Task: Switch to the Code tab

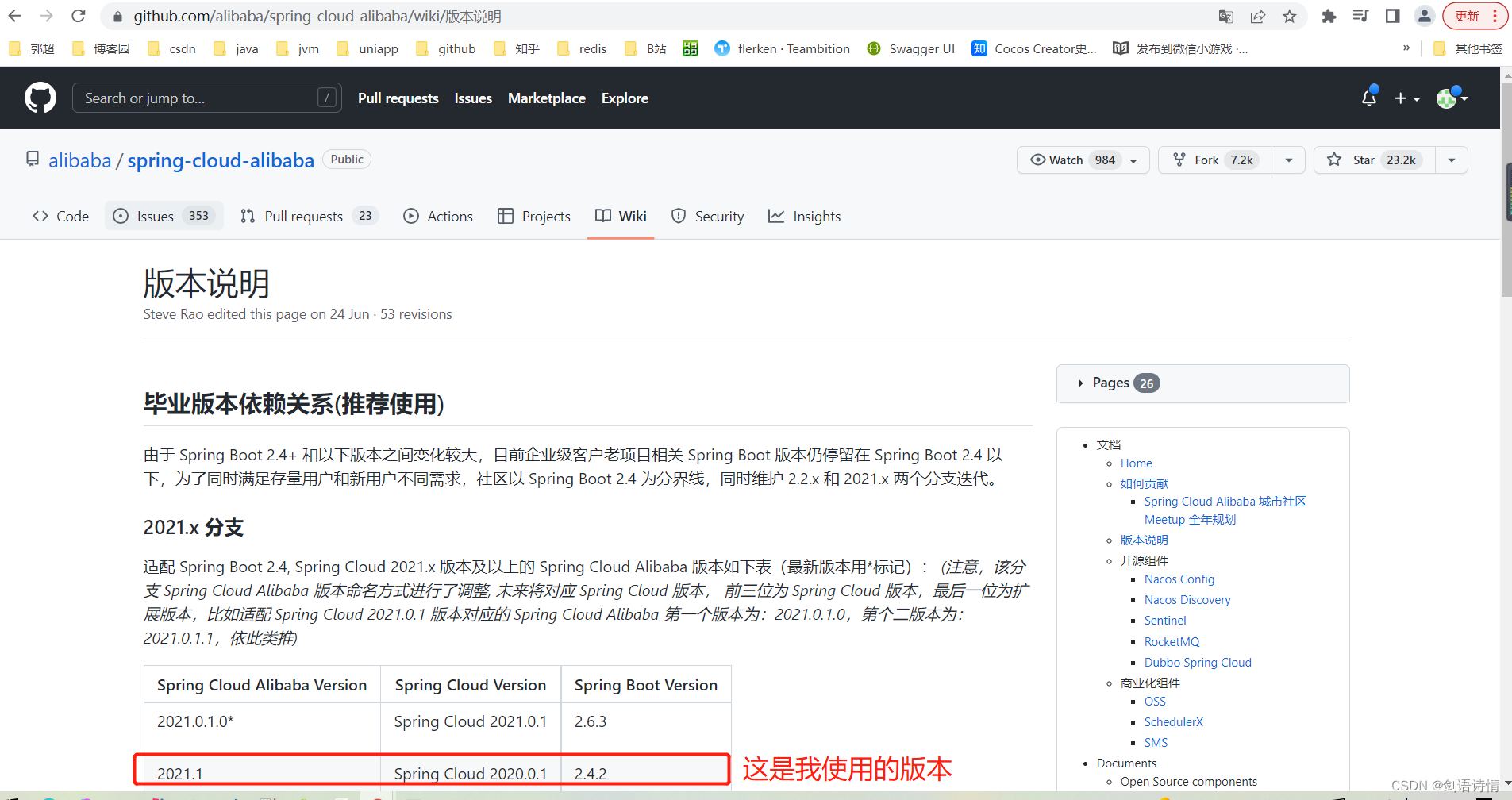Action: tap(60, 216)
